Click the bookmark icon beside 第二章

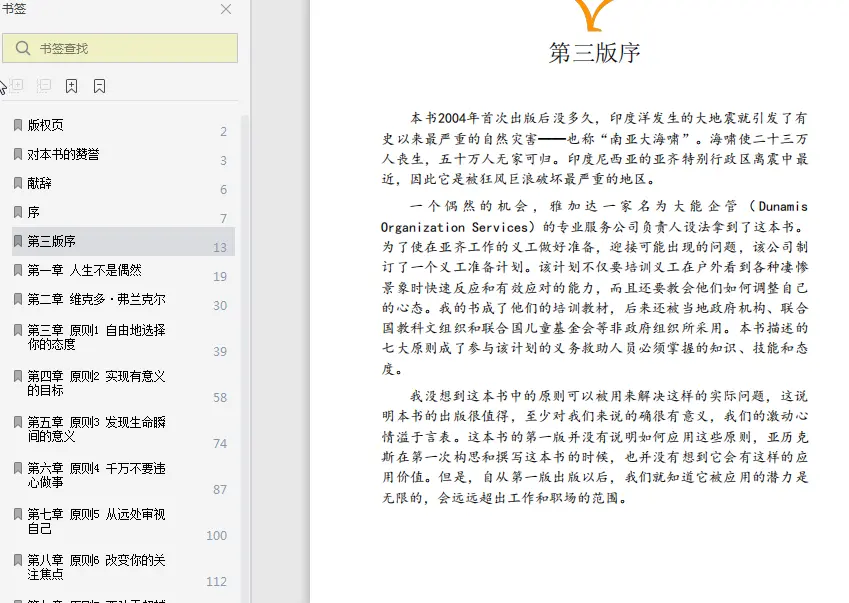[x=18, y=299]
